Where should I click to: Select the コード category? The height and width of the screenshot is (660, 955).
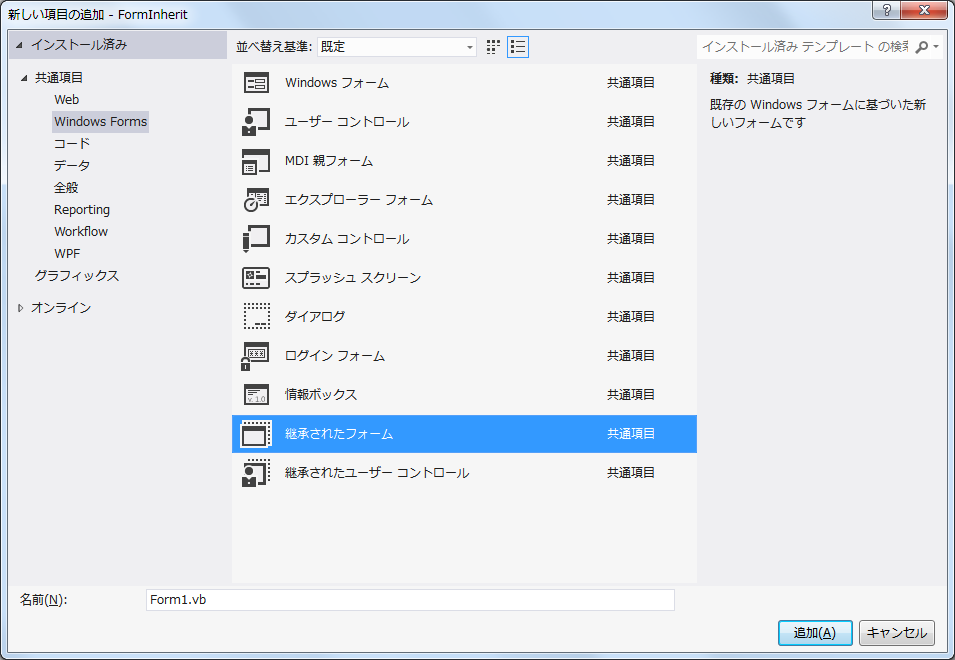tap(72, 144)
